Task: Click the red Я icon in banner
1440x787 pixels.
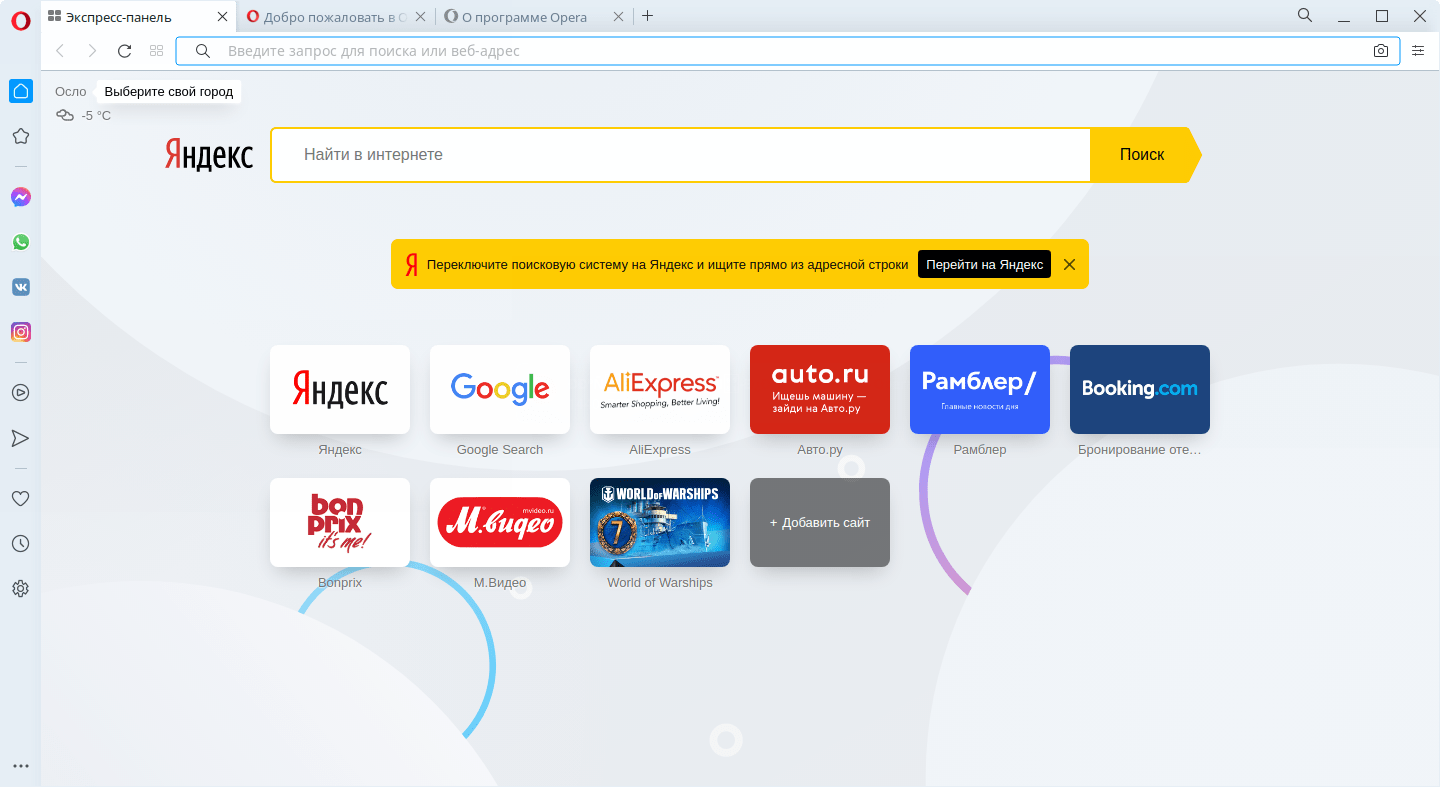Action: 411,264
